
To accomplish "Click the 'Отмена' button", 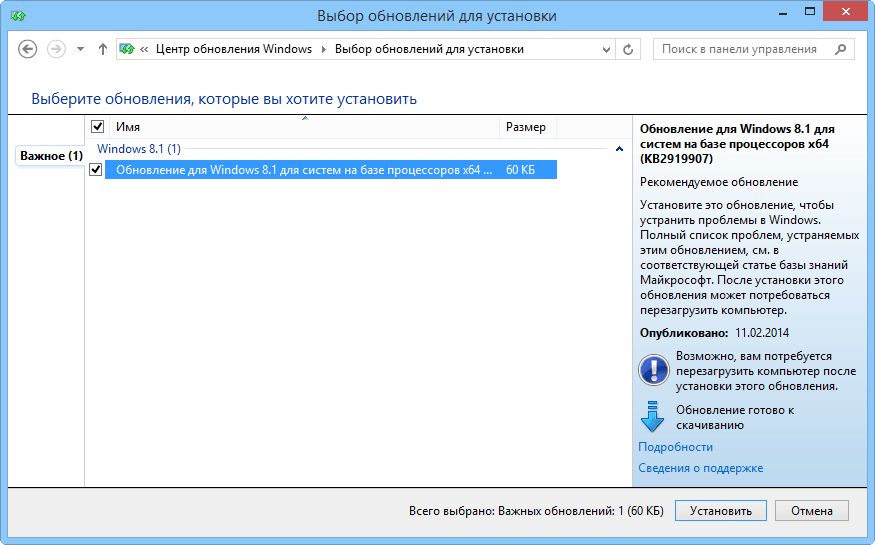I will coord(811,510).
